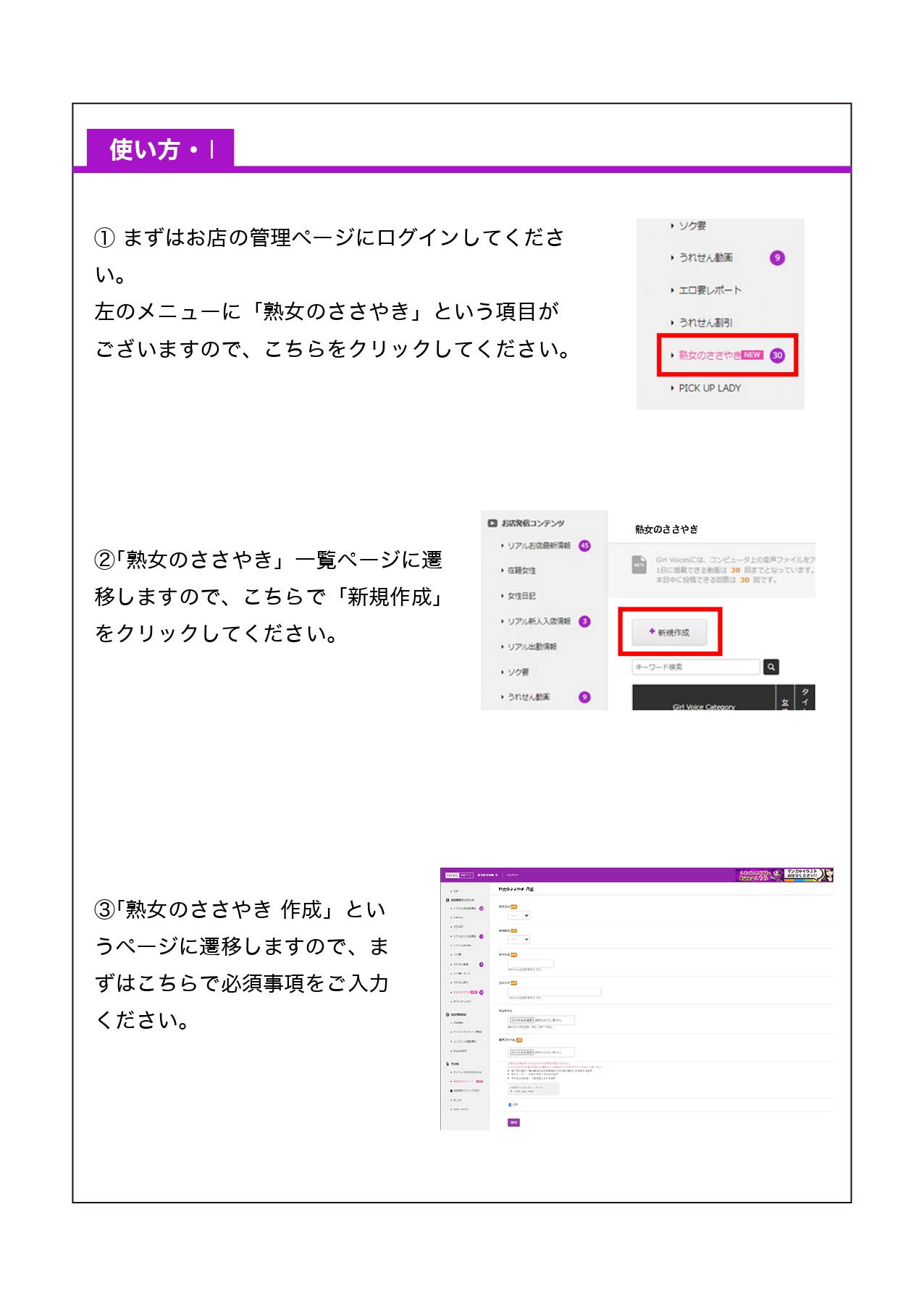The height and width of the screenshot is (1296, 924).
Task: Open うれせん割引 in the step 1 menu
Action: (x=705, y=323)
